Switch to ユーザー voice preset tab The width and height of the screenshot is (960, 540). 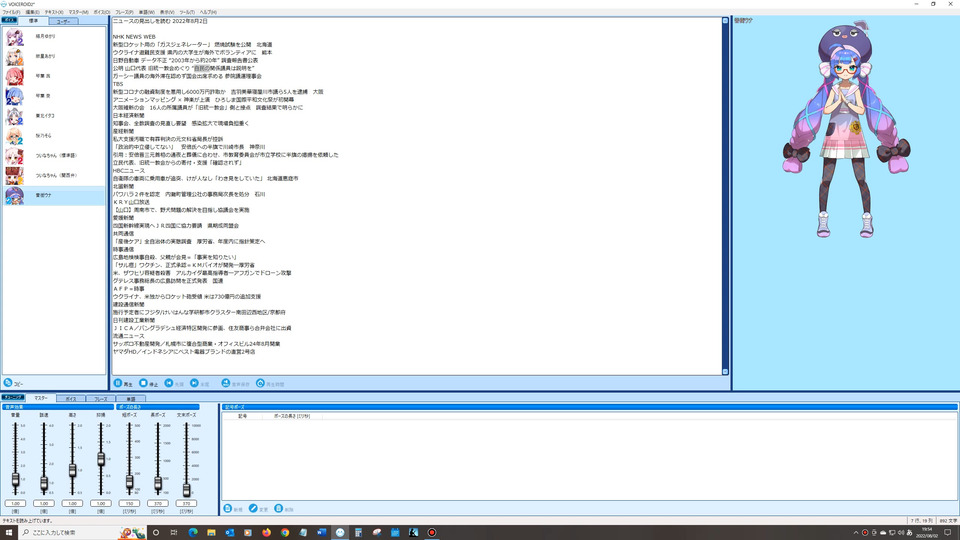[63, 21]
